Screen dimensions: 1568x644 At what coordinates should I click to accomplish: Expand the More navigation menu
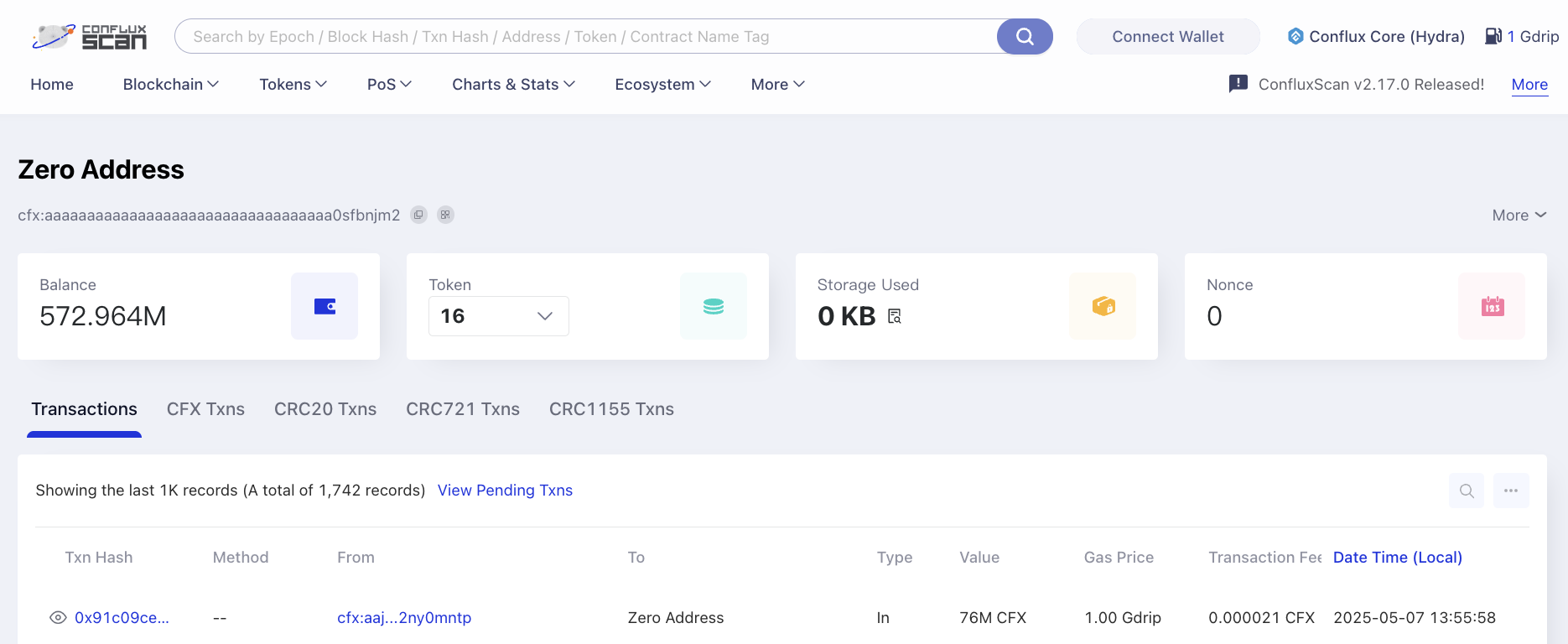[x=777, y=85]
